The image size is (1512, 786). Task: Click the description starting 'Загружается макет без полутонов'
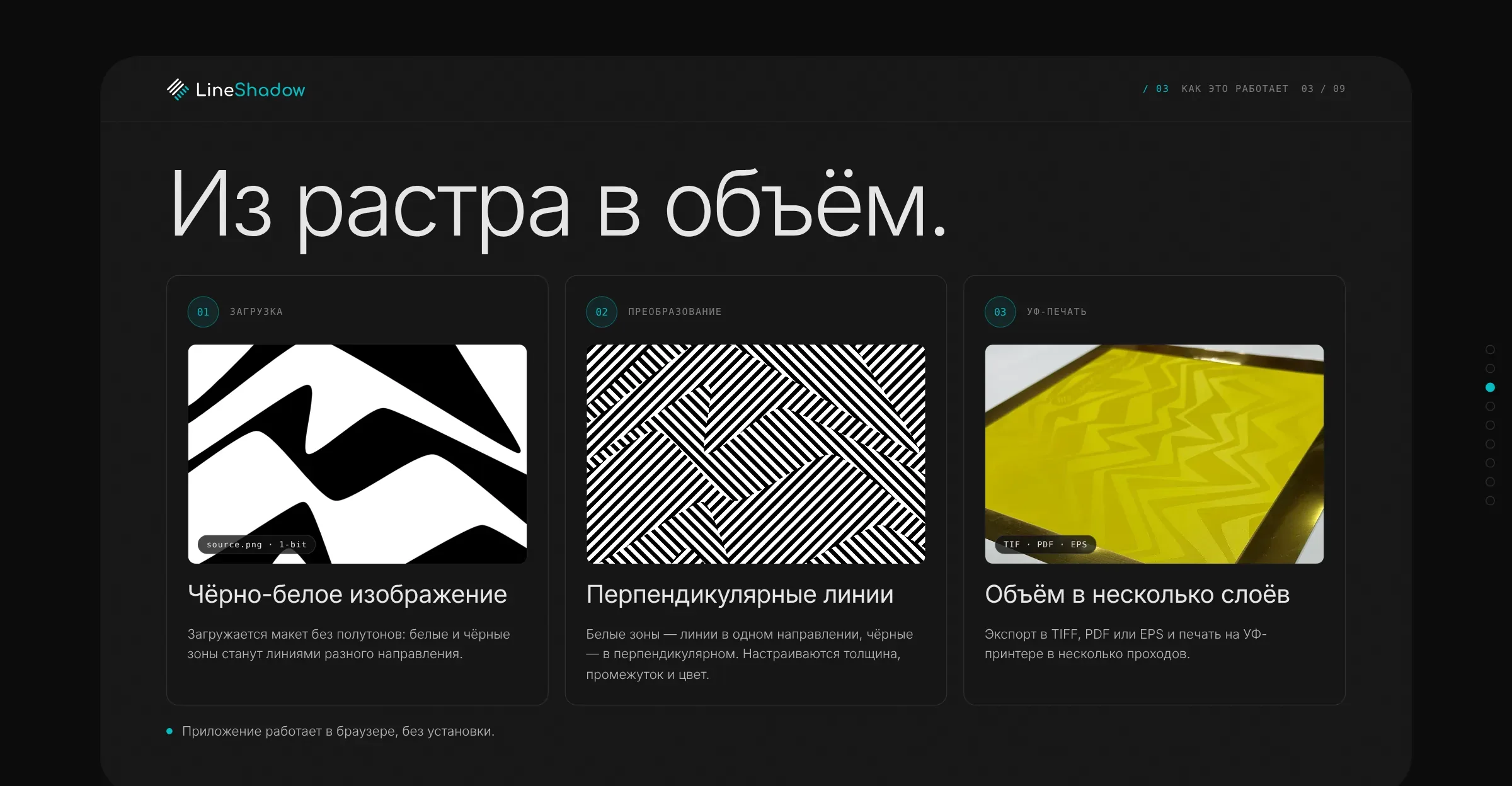349,644
